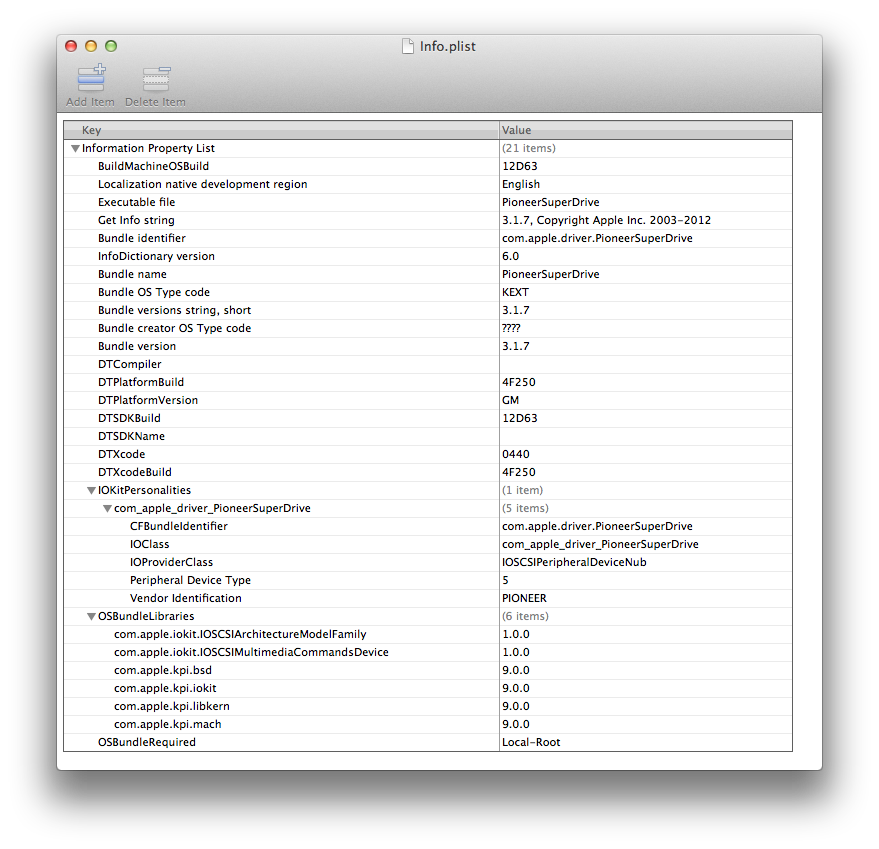Select the Bundle OS Type code key
Image resolution: width=879 pixels, height=849 pixels.
pos(154,292)
